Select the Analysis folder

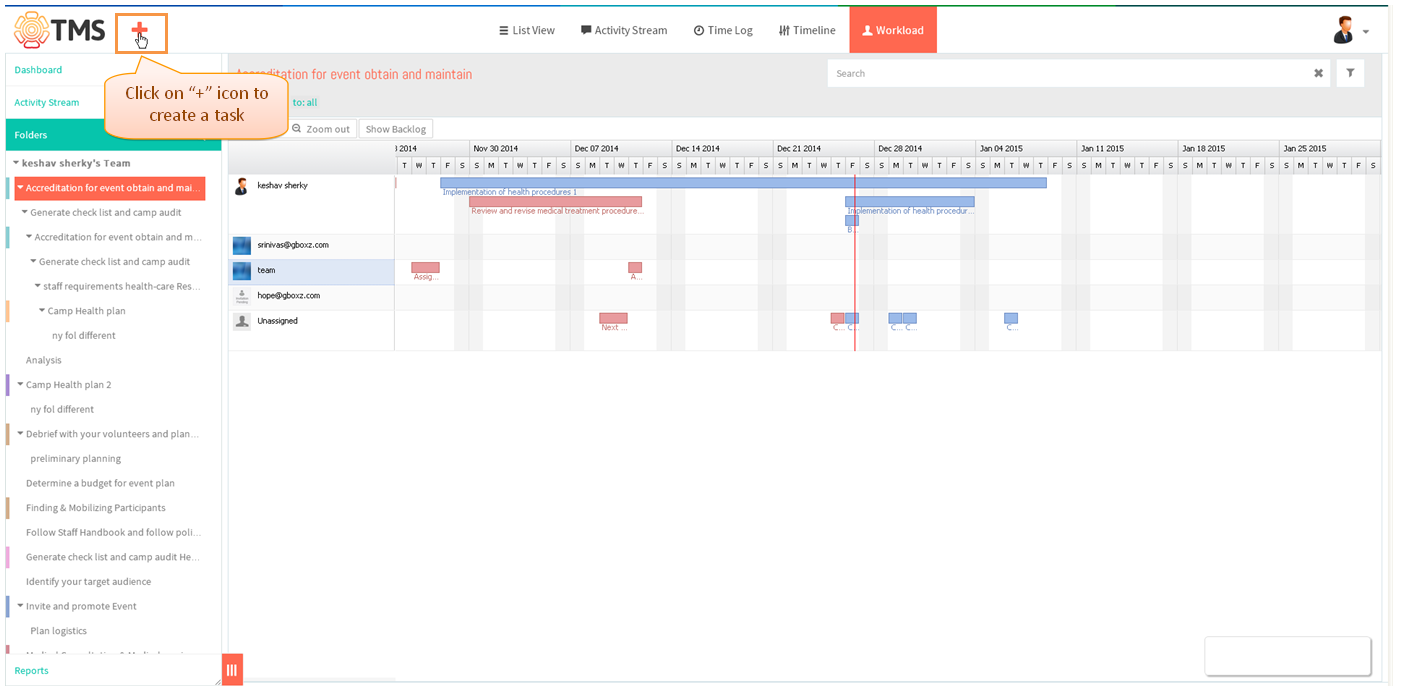(44, 360)
